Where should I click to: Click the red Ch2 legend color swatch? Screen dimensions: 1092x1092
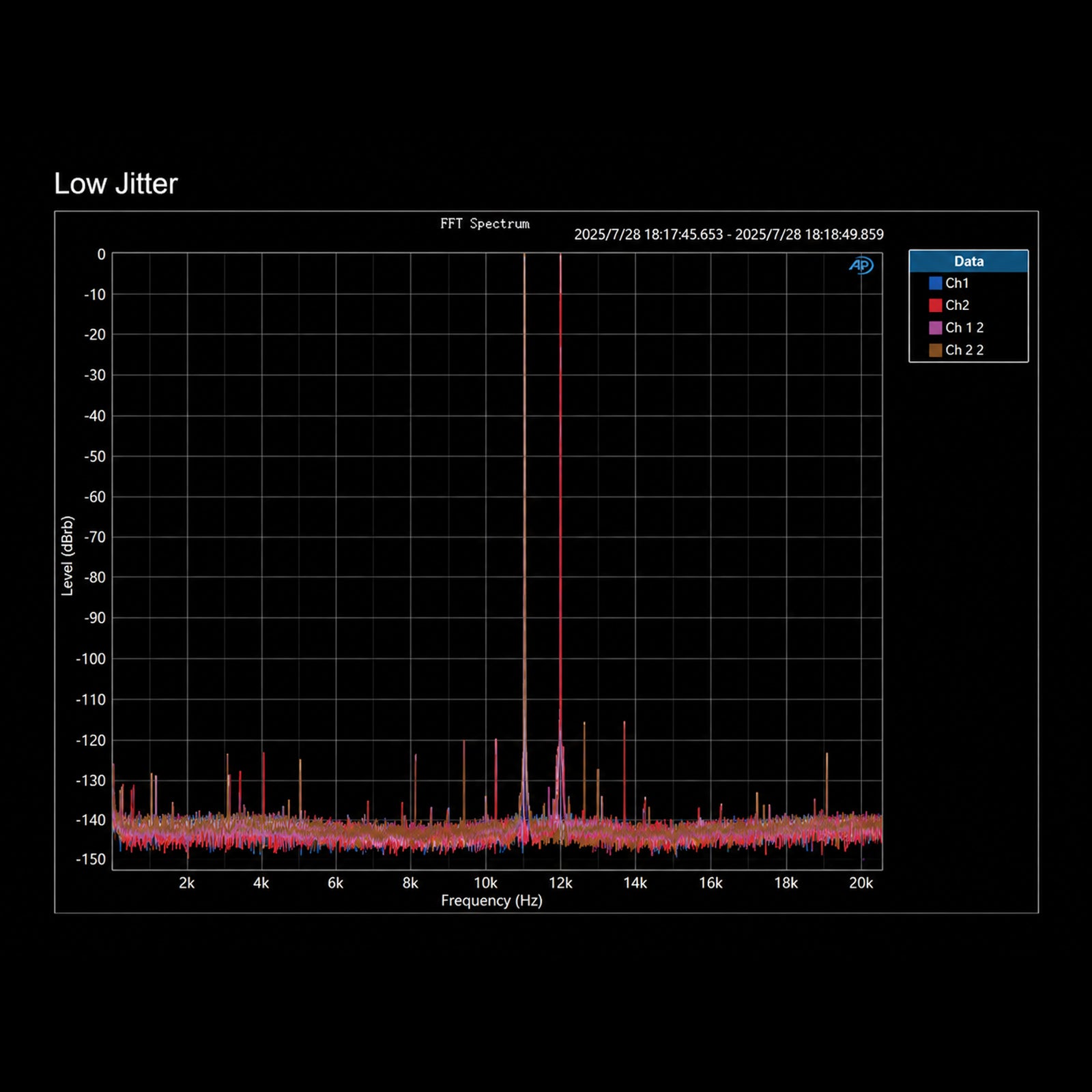coord(935,305)
